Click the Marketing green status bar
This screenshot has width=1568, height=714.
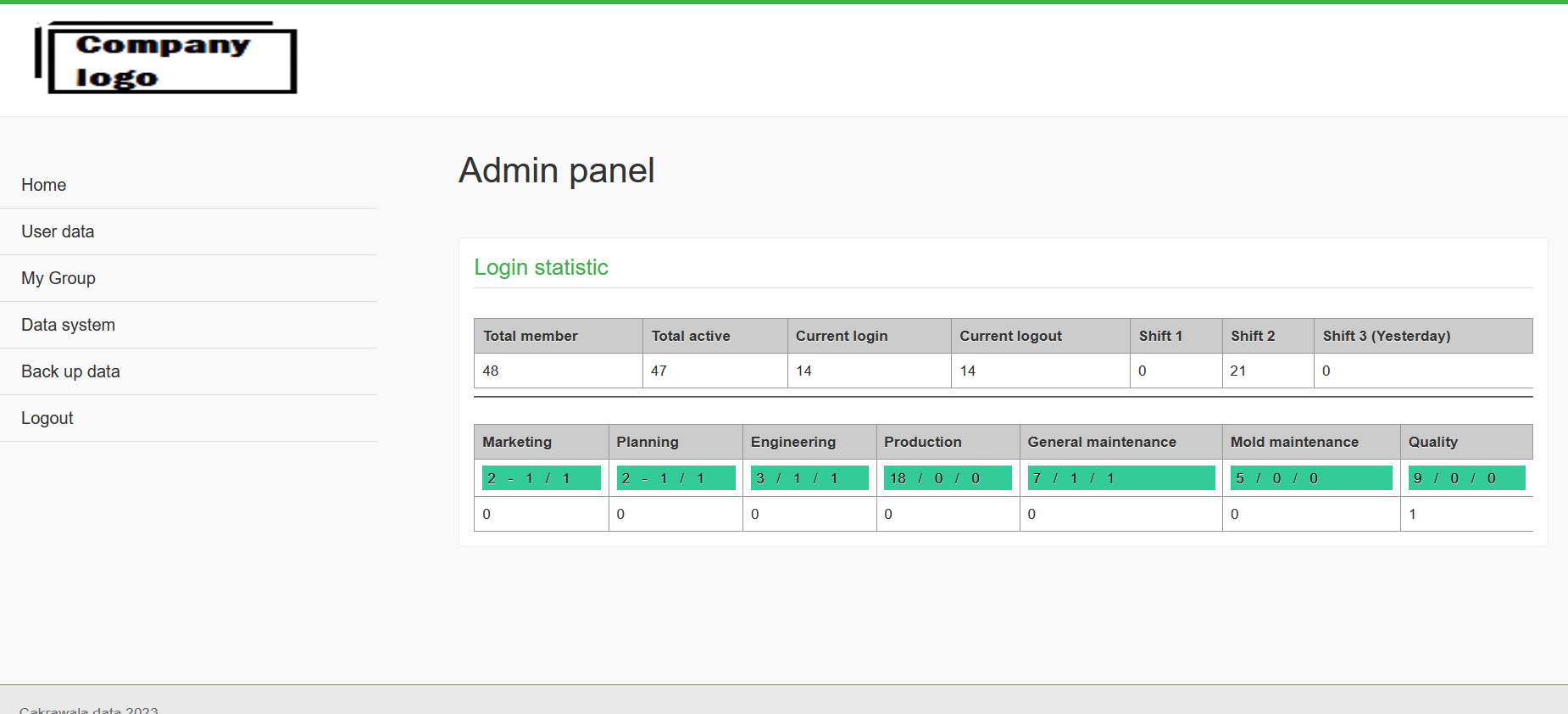click(x=541, y=478)
